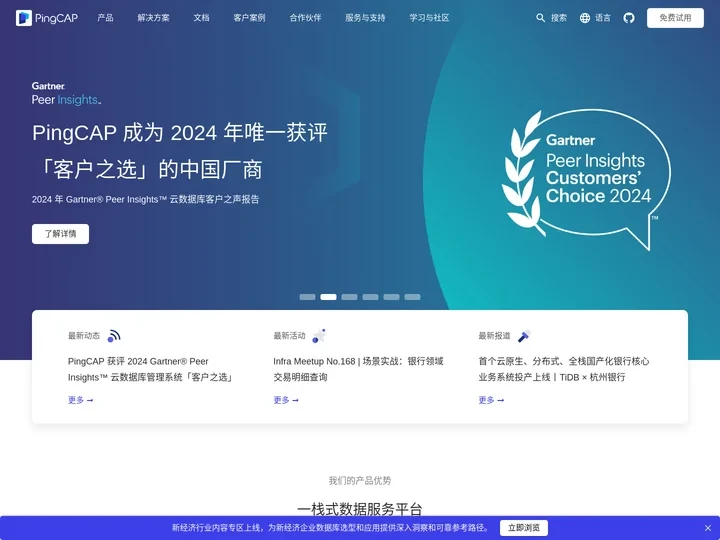Select the second carousel slide indicator
720x540 pixels.
coord(328,297)
